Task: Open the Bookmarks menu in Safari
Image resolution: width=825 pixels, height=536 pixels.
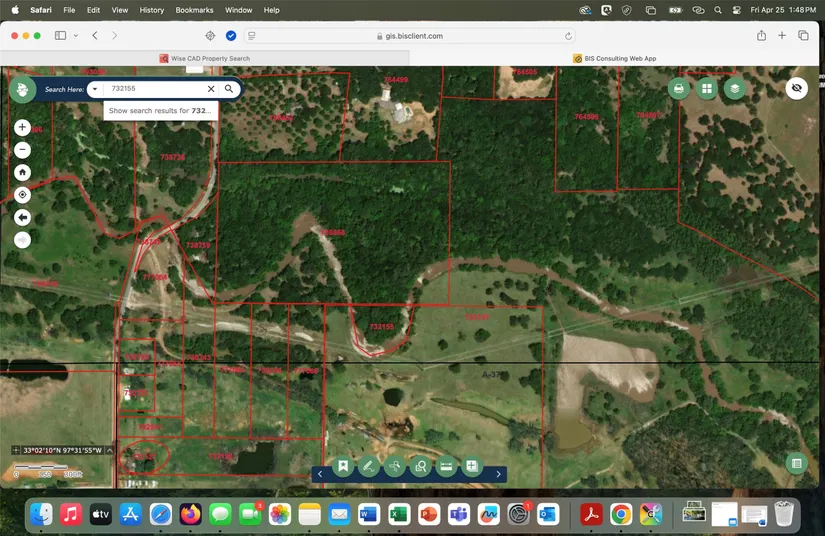Action: click(194, 10)
